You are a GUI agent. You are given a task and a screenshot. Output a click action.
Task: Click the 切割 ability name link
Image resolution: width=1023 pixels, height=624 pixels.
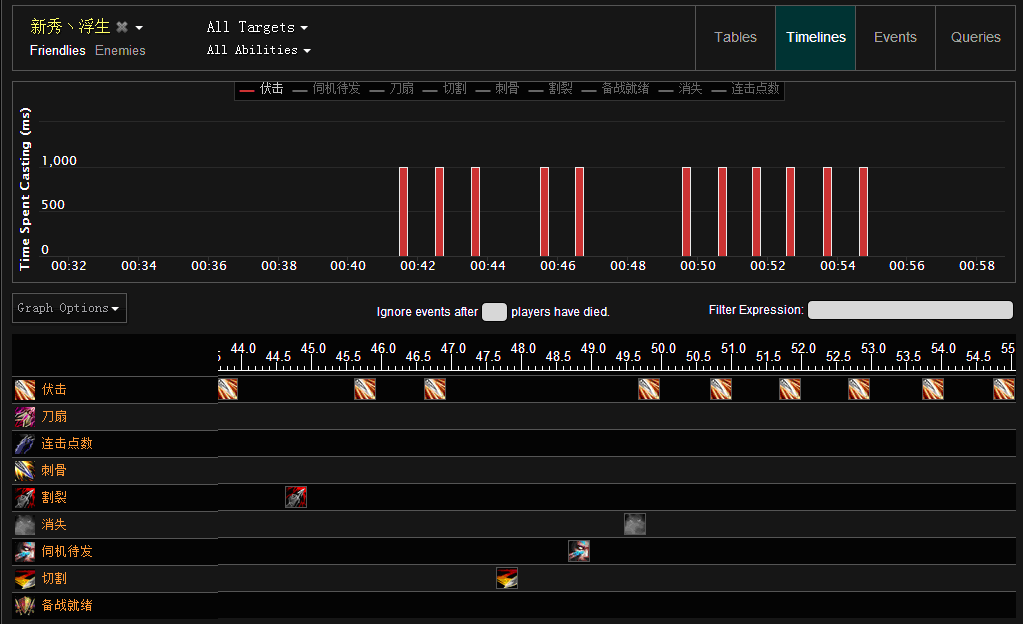54,579
